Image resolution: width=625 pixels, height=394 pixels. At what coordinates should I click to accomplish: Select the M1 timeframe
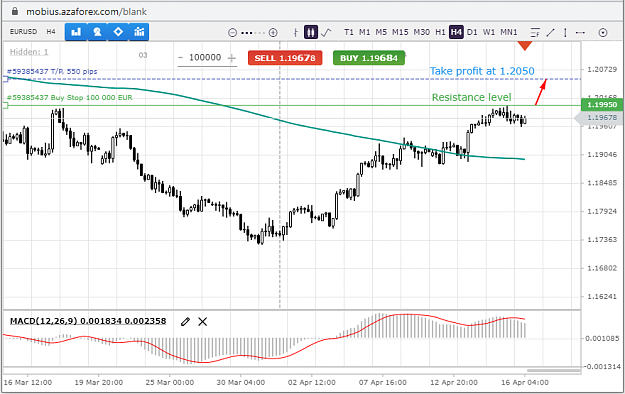364,32
